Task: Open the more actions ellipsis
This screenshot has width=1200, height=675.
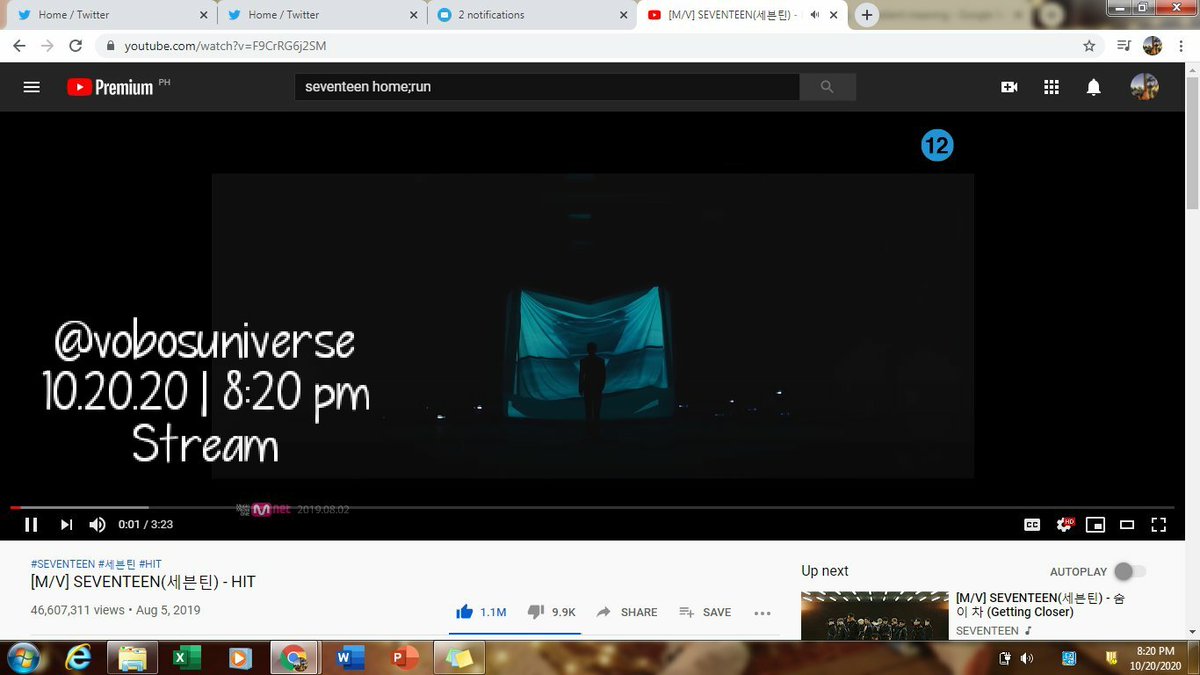Action: point(762,613)
